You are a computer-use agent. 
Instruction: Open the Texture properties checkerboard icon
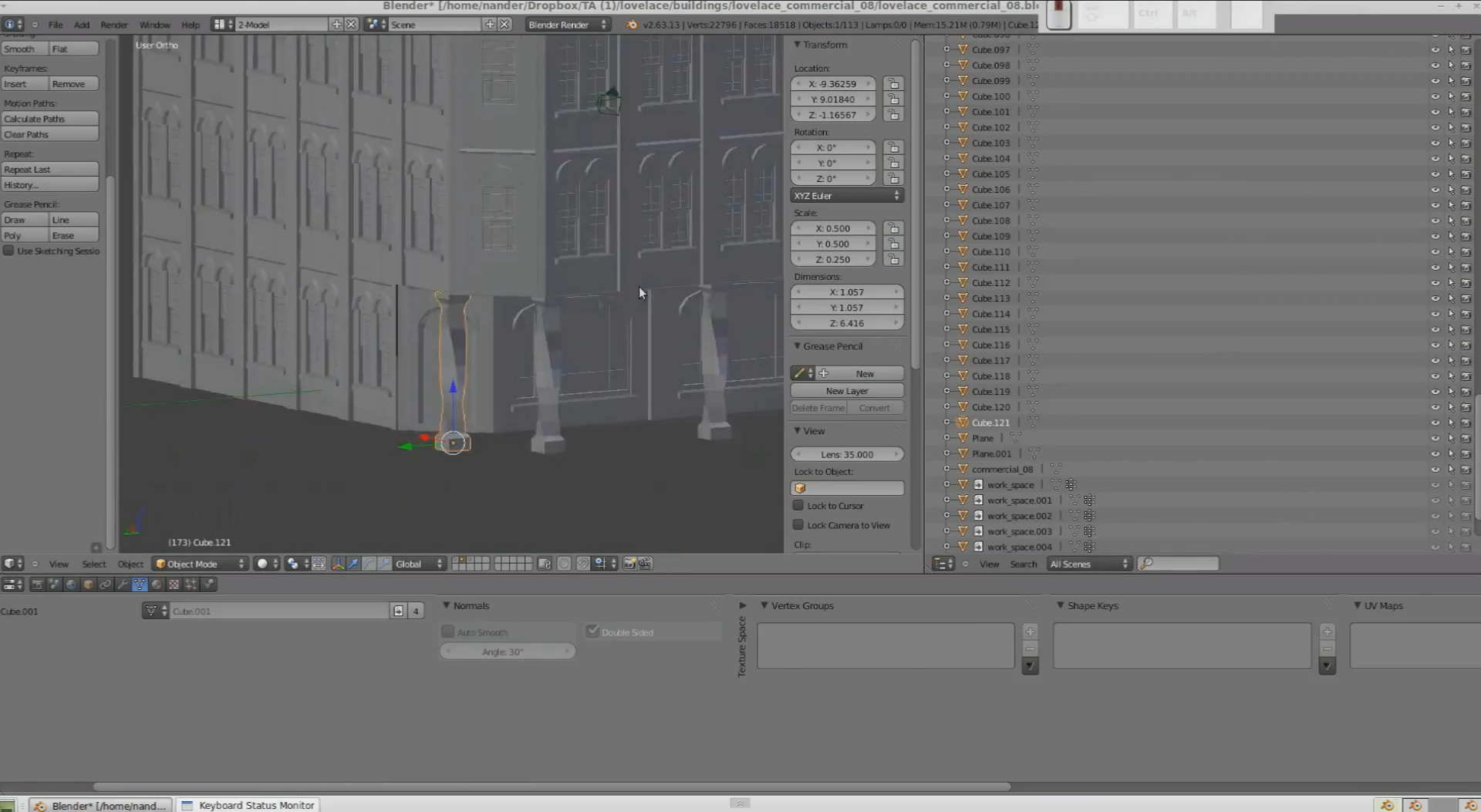(174, 585)
